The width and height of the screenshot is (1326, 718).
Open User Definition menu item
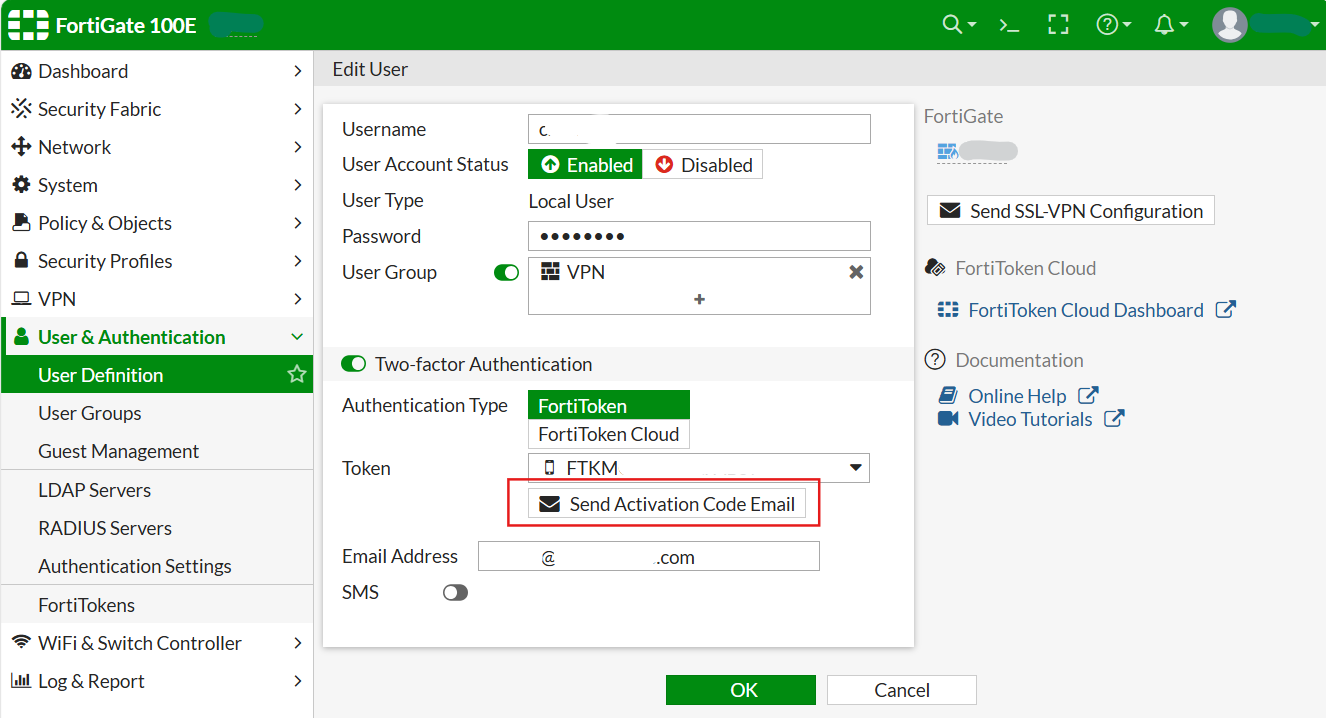pyautogui.click(x=157, y=375)
